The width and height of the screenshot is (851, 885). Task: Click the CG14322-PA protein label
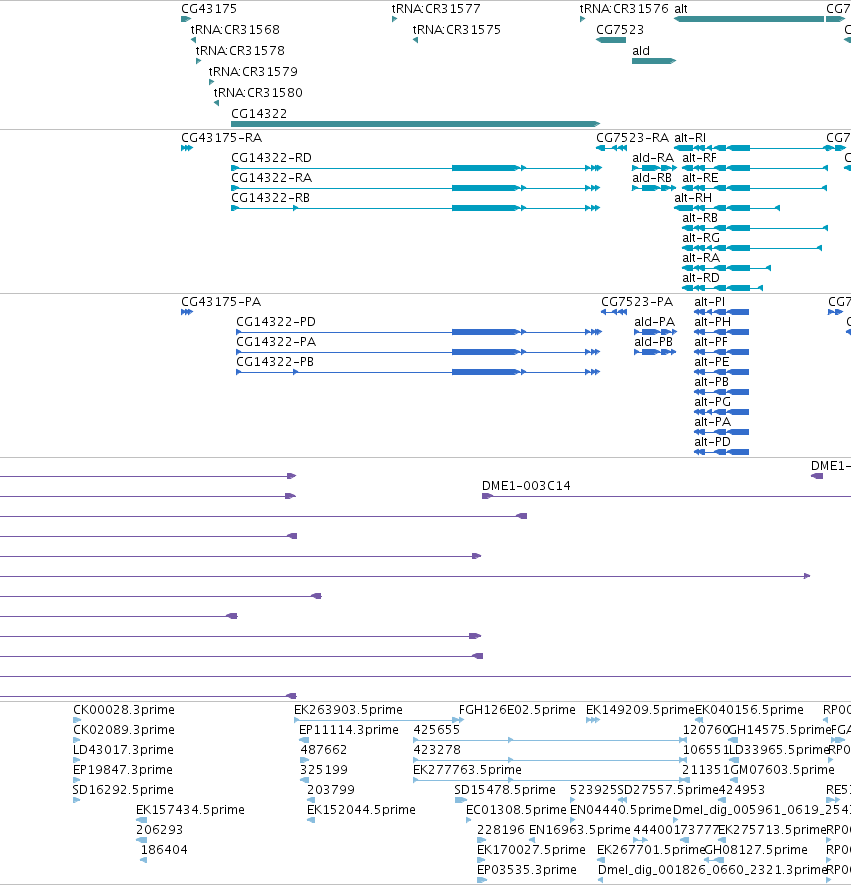point(276,342)
